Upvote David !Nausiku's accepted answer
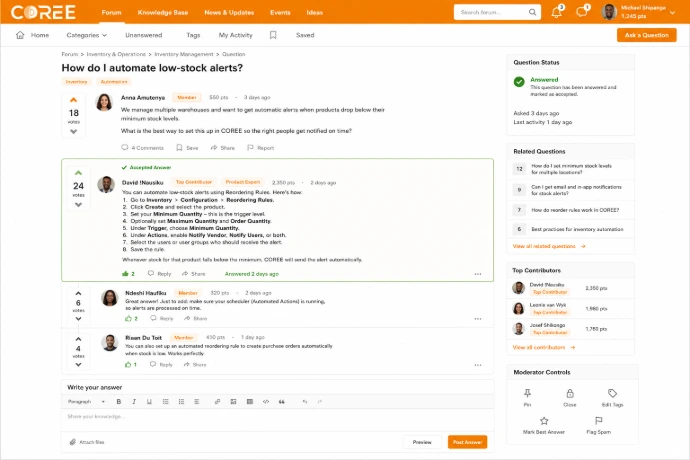This screenshot has height=460, width=690. point(78,173)
